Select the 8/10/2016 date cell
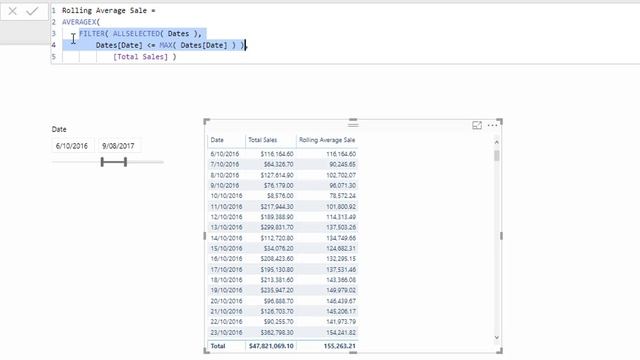The width and height of the screenshot is (640, 360). pyautogui.click(x=225, y=175)
